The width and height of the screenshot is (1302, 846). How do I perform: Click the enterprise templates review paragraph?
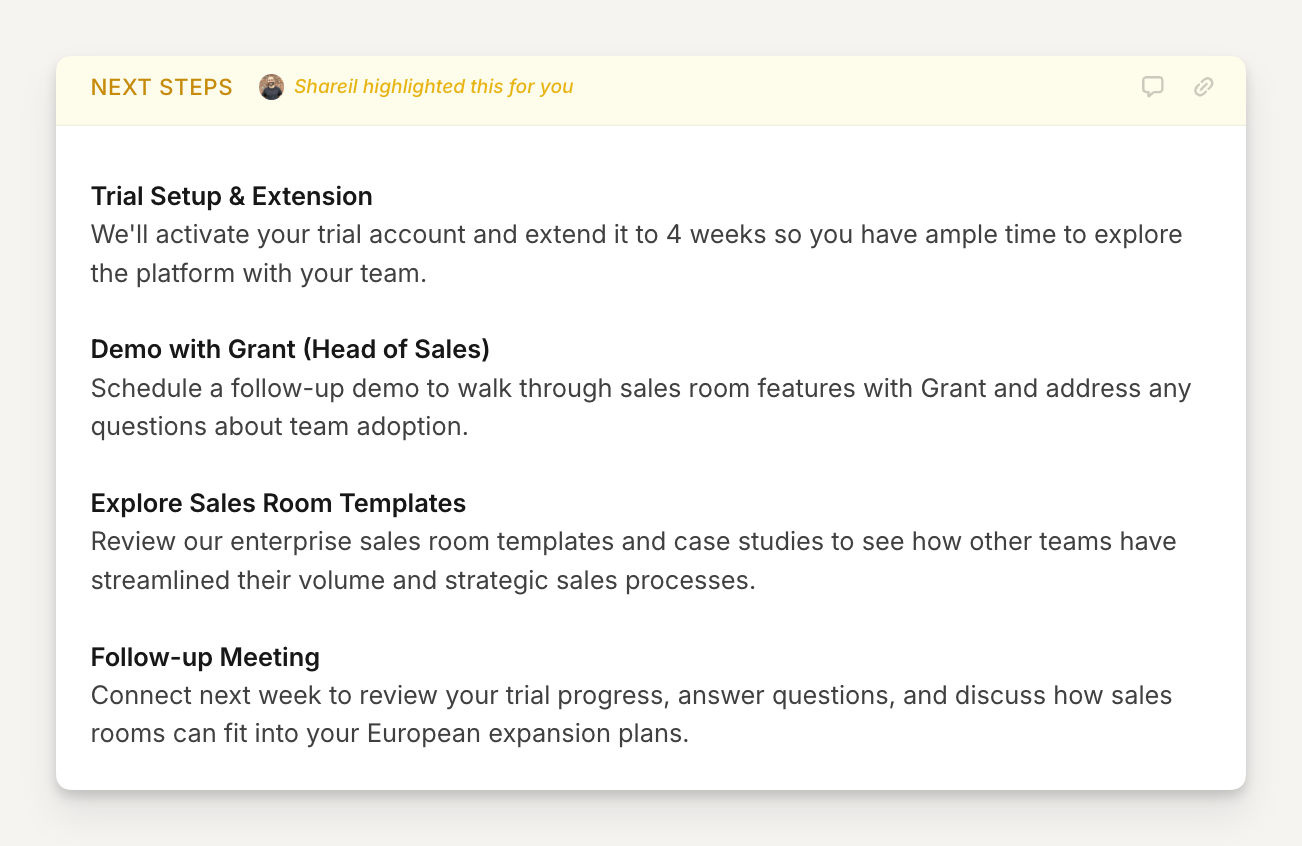[x=633, y=561]
